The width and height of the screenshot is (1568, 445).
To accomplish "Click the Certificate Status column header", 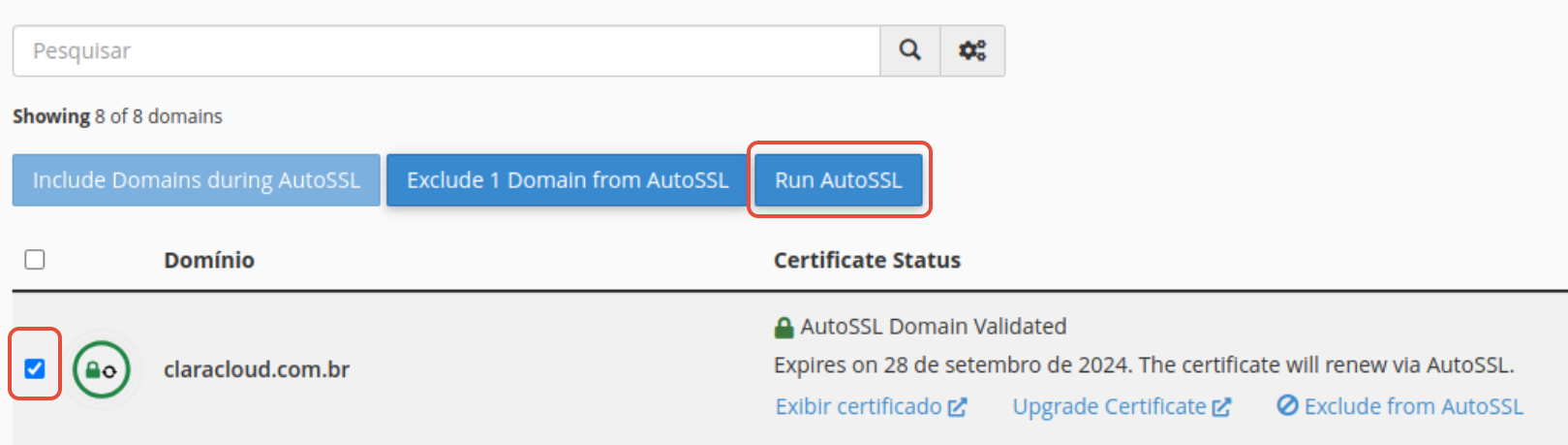I will pos(867,260).
